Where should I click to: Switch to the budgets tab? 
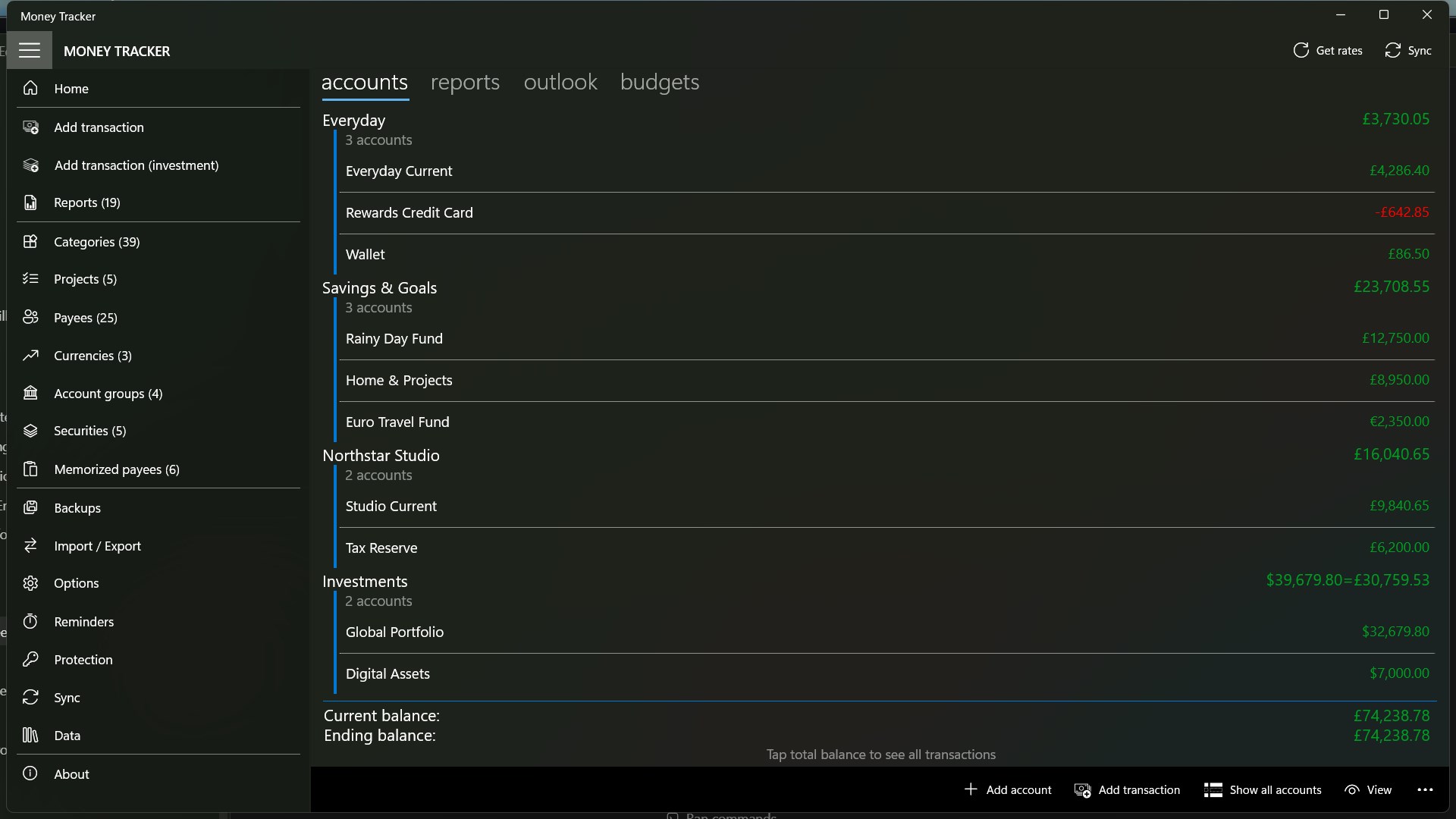[660, 82]
